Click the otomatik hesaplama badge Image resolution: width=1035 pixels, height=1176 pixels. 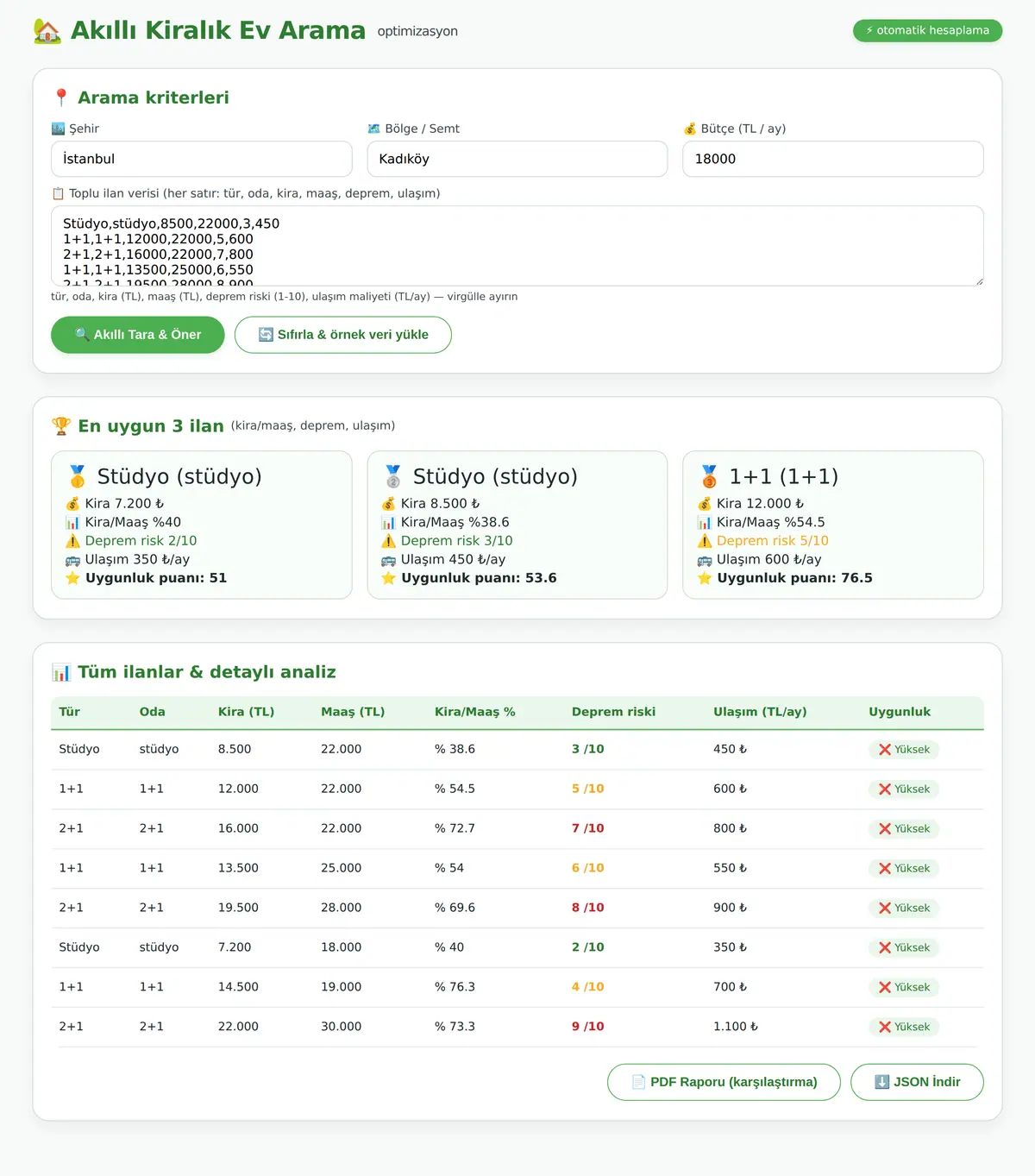927,30
